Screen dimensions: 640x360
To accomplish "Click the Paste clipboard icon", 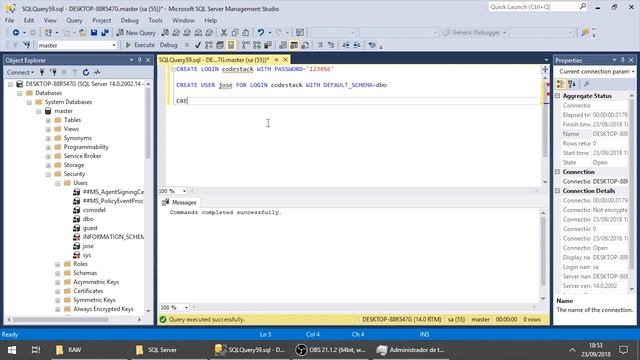I will (x=246, y=33).
